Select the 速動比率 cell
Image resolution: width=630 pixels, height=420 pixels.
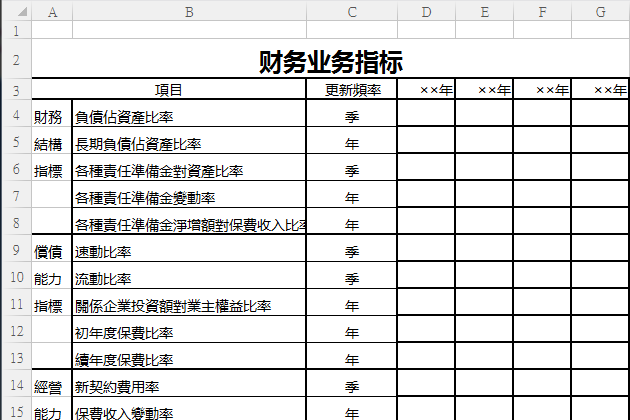pyautogui.click(x=189, y=251)
